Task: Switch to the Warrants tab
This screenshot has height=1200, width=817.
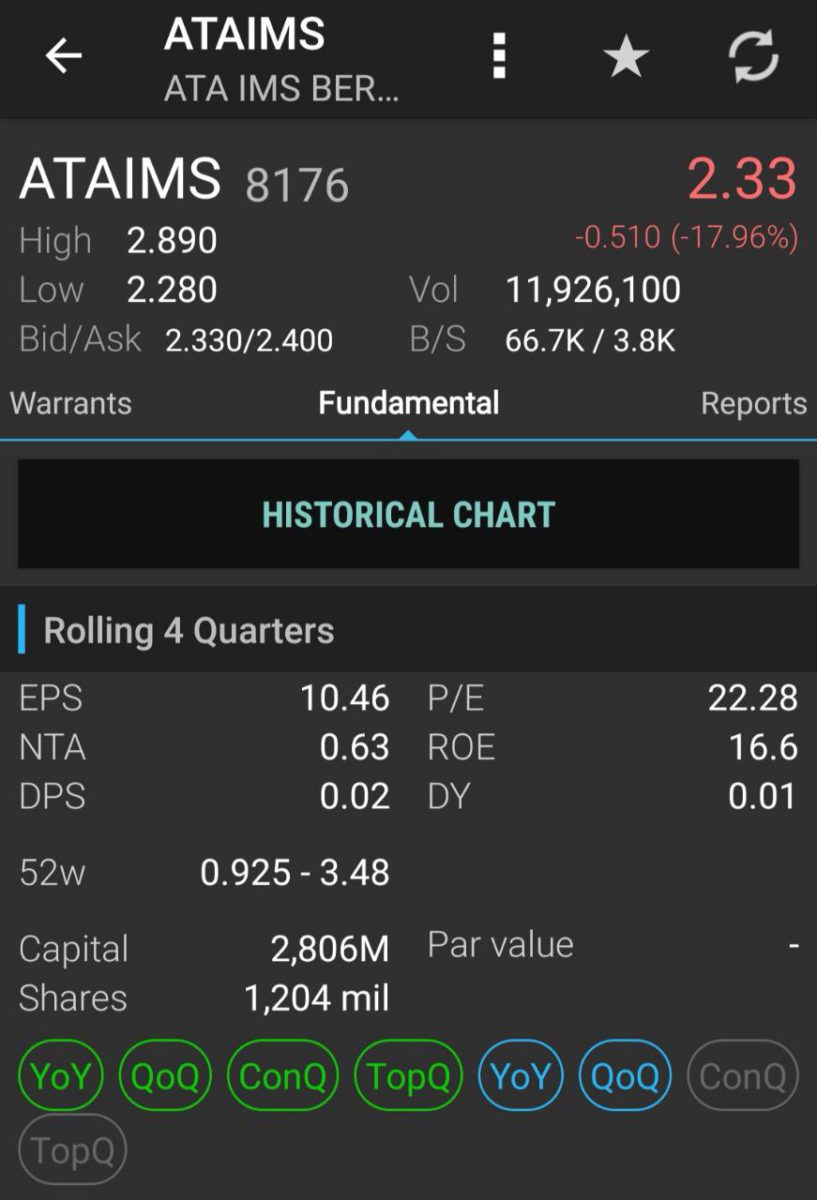Action: (x=70, y=403)
